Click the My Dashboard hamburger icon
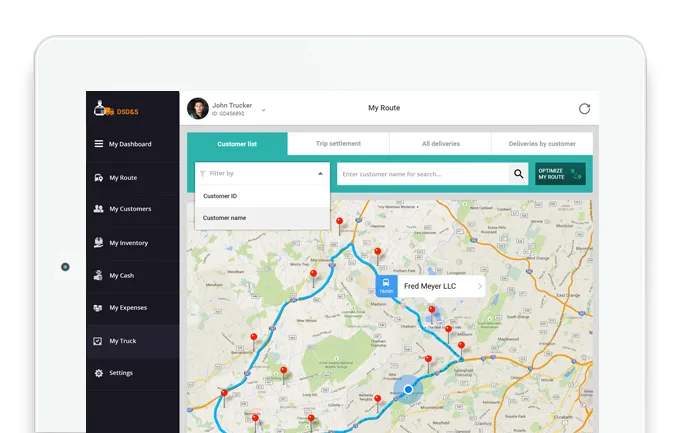This screenshot has height=433, width=687. (99, 144)
